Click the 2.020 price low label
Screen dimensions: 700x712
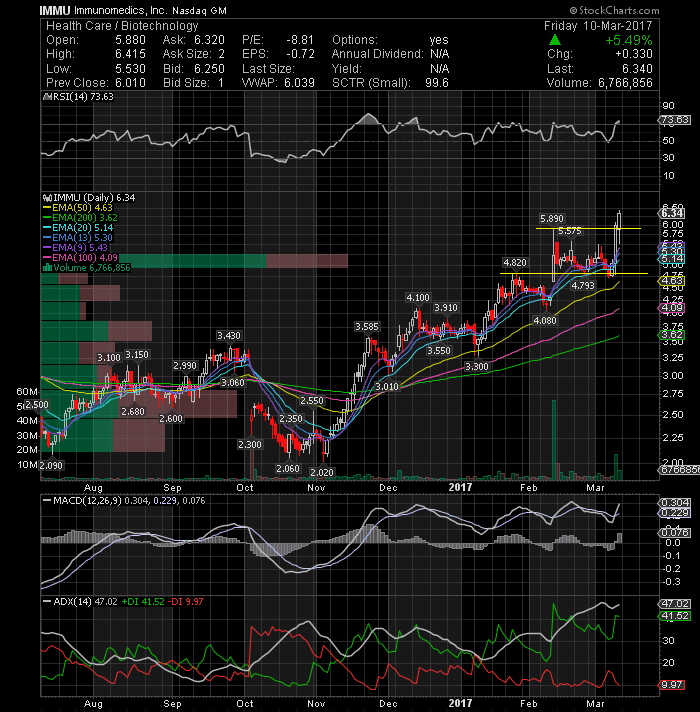pyautogui.click(x=322, y=472)
